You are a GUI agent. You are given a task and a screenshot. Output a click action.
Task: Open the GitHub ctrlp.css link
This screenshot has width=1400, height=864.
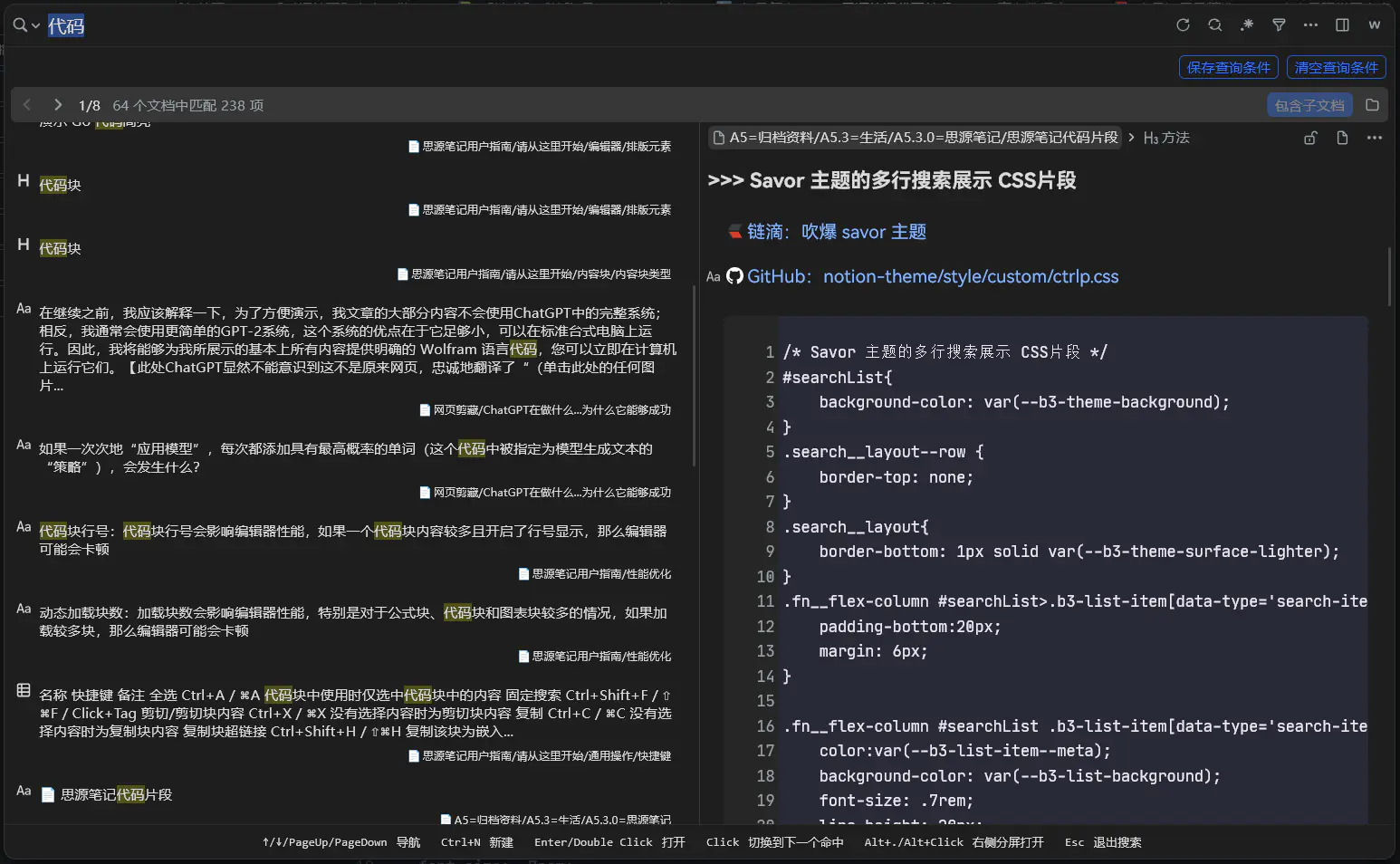[970, 276]
